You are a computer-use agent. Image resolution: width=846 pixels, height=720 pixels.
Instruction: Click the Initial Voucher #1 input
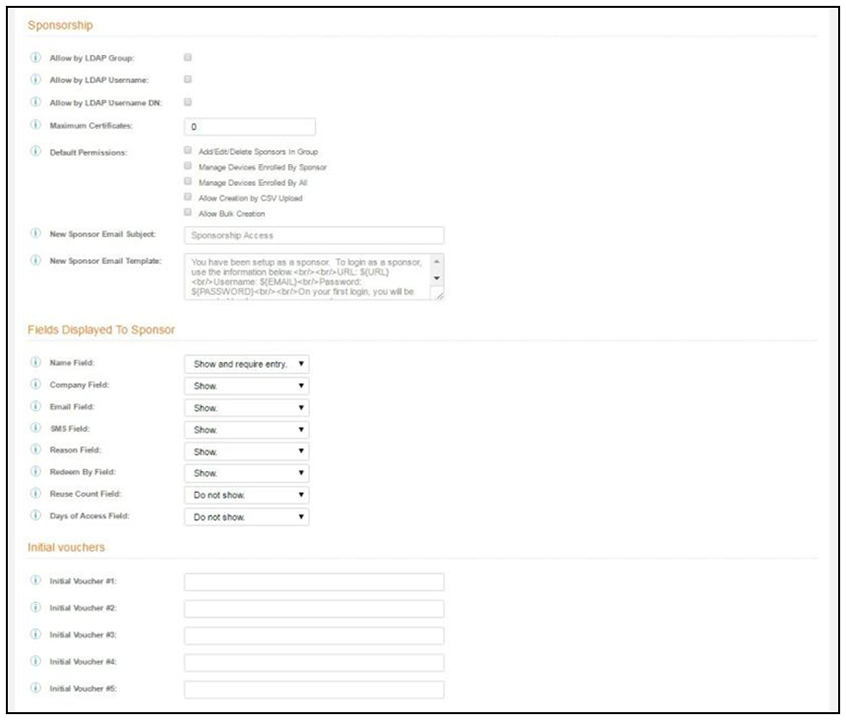click(314, 582)
